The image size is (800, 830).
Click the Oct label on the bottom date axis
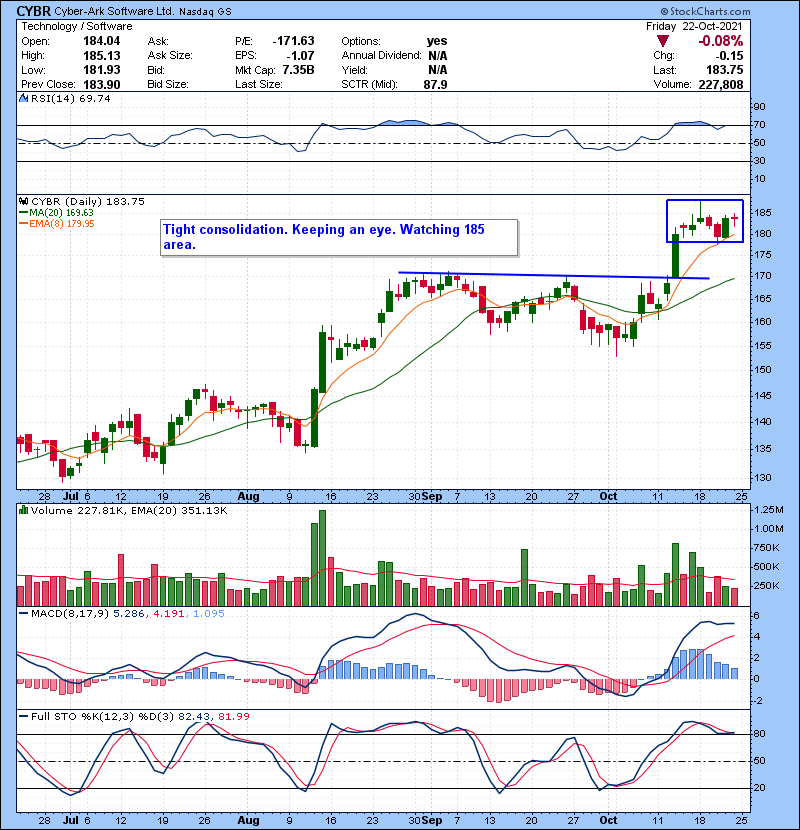608,820
